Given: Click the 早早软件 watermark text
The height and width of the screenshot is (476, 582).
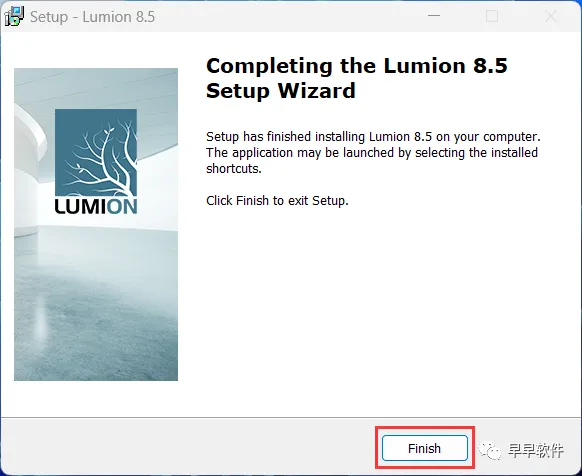Looking at the screenshot, I should pos(536,450).
